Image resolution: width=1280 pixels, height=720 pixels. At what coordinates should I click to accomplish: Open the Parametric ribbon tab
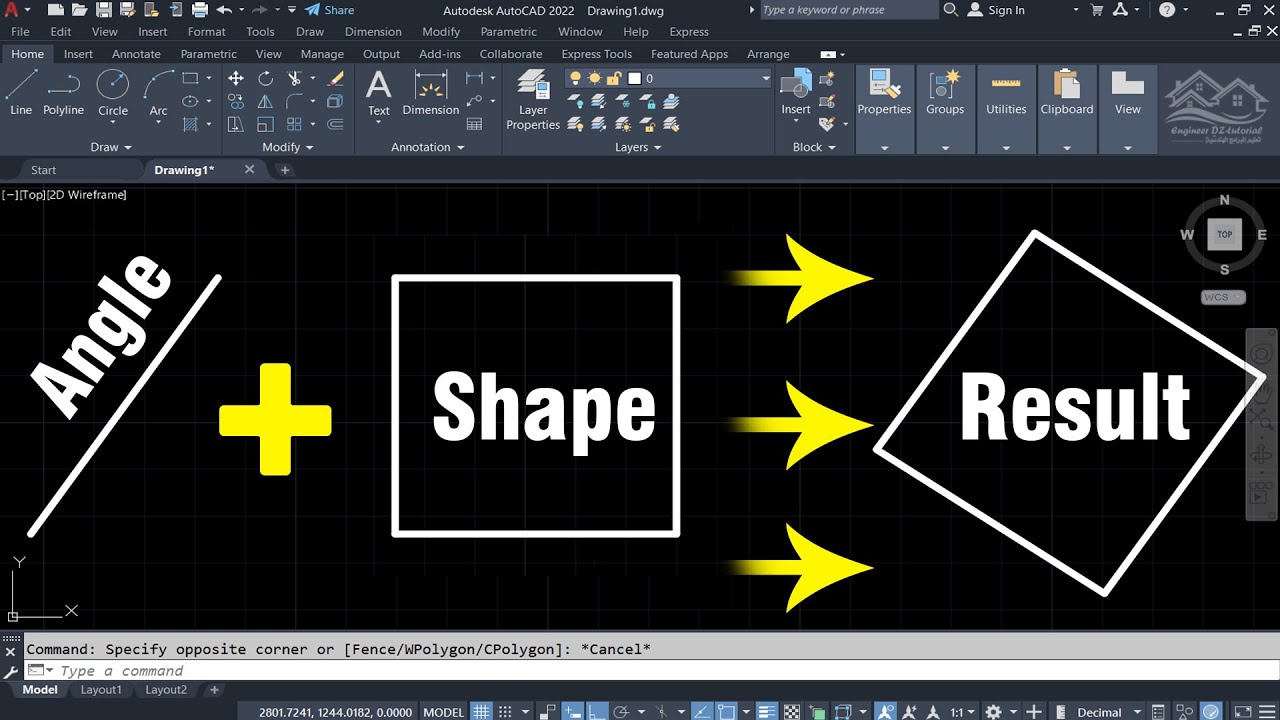coord(209,54)
